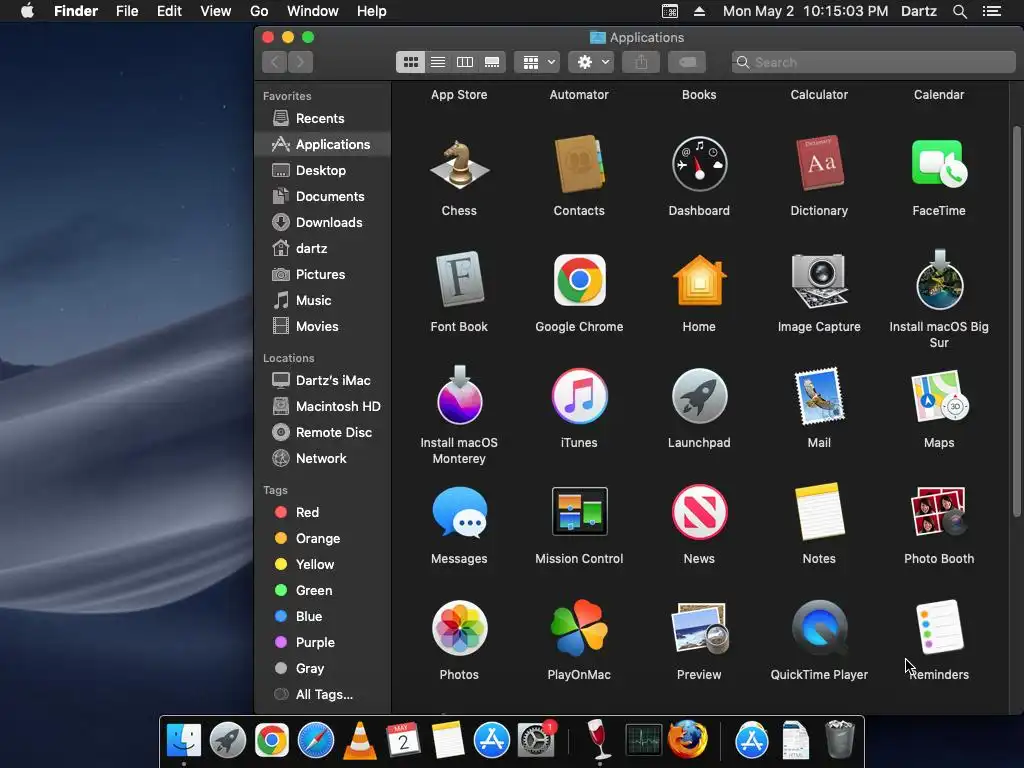Open the View menu

[216, 11]
